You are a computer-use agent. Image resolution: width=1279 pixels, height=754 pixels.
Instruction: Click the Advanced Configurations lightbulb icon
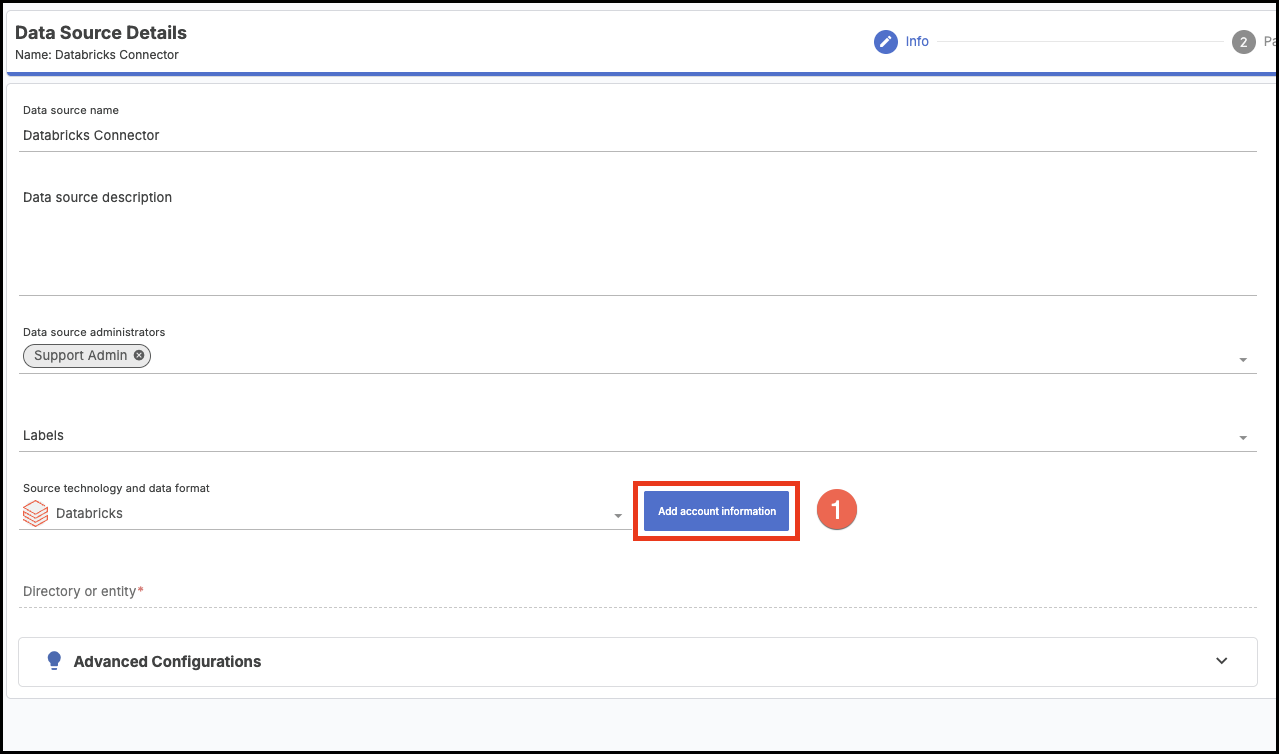pos(54,661)
